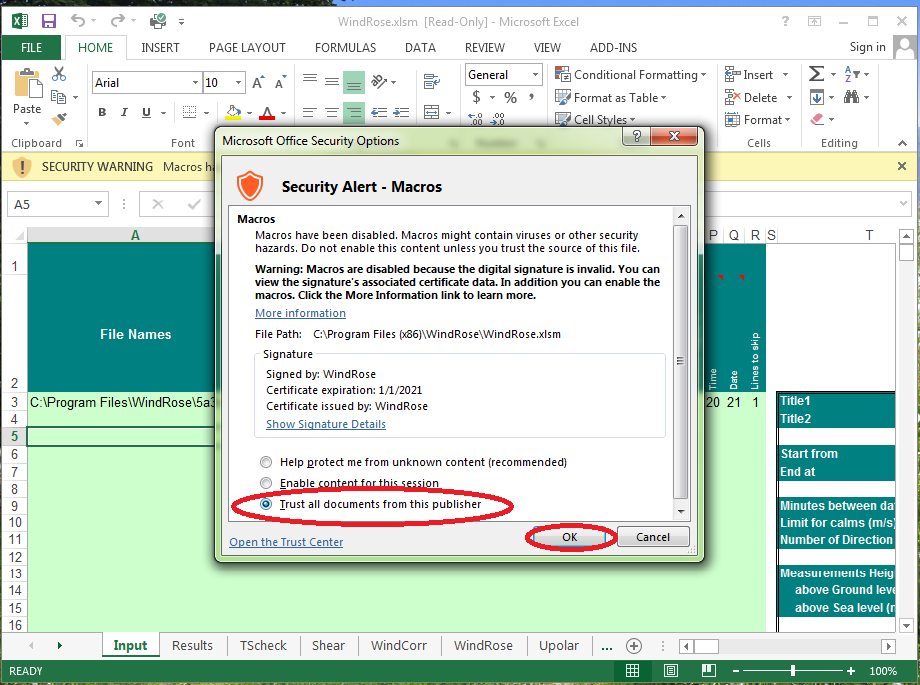Open Find & Select binoculars icon

pyautogui.click(x=851, y=97)
